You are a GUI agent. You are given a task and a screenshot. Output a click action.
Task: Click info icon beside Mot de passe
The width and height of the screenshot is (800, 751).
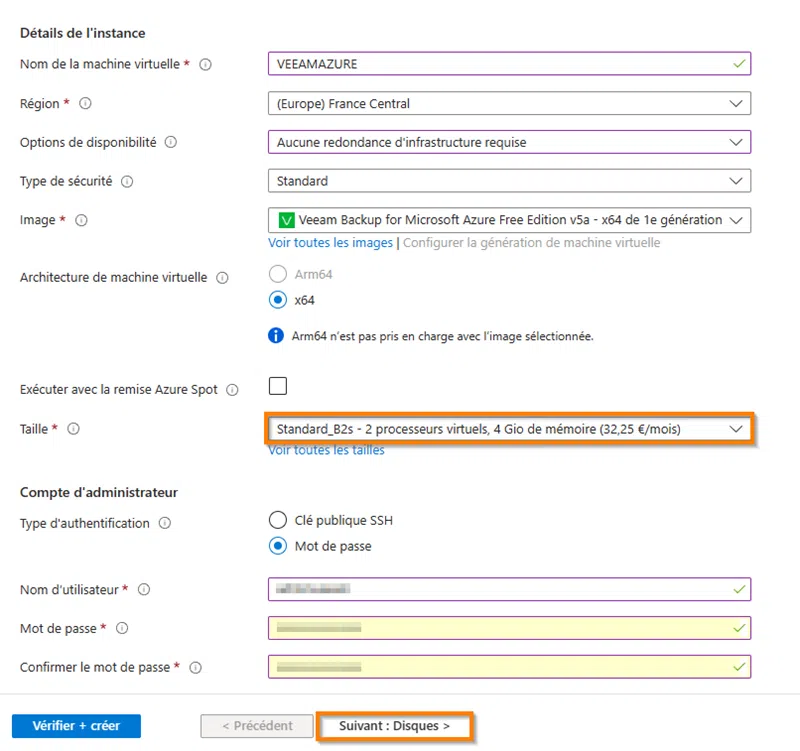[x=122, y=628]
